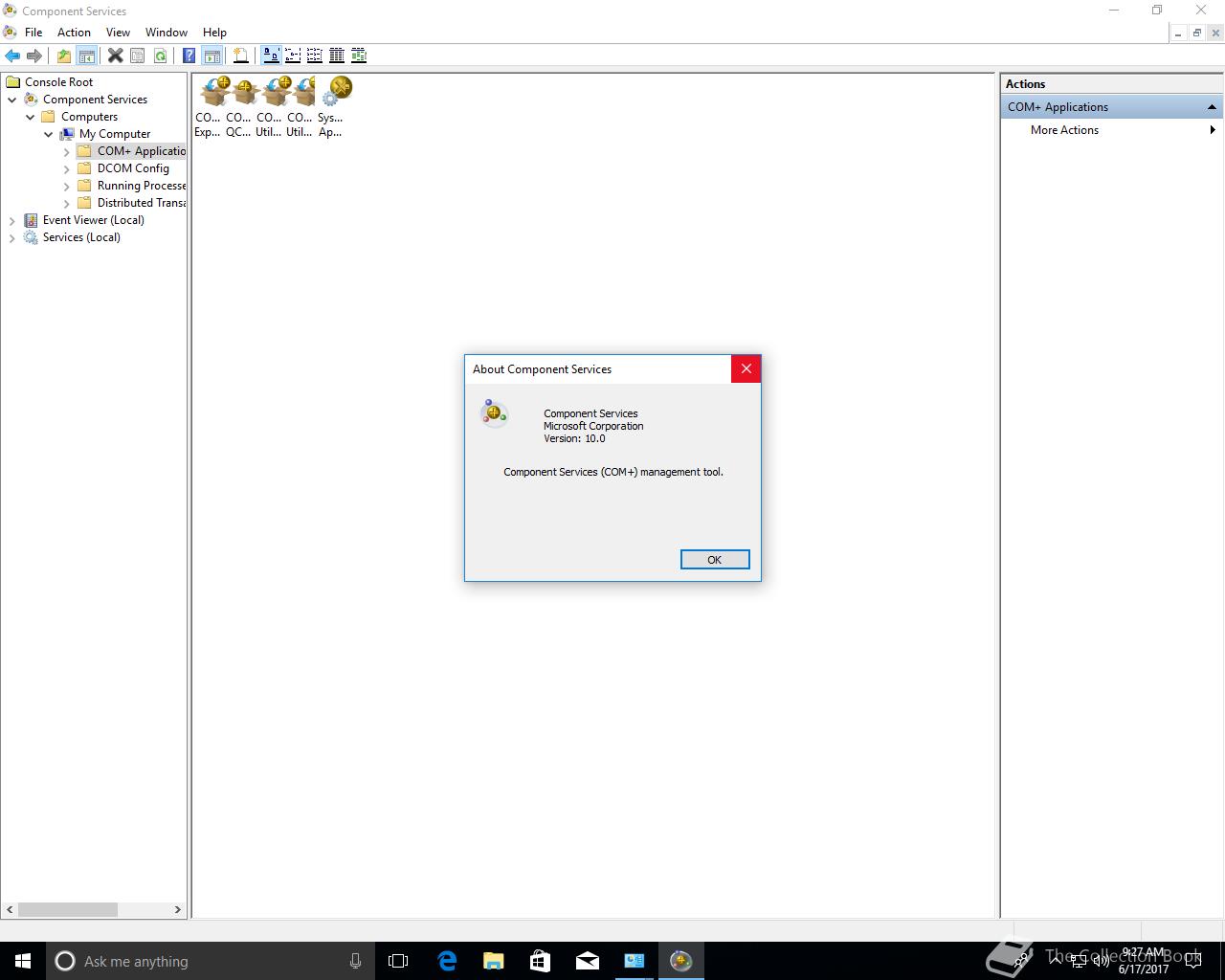Click the Component Services tree node icon
Image resolution: width=1225 pixels, height=980 pixels.
[32, 100]
